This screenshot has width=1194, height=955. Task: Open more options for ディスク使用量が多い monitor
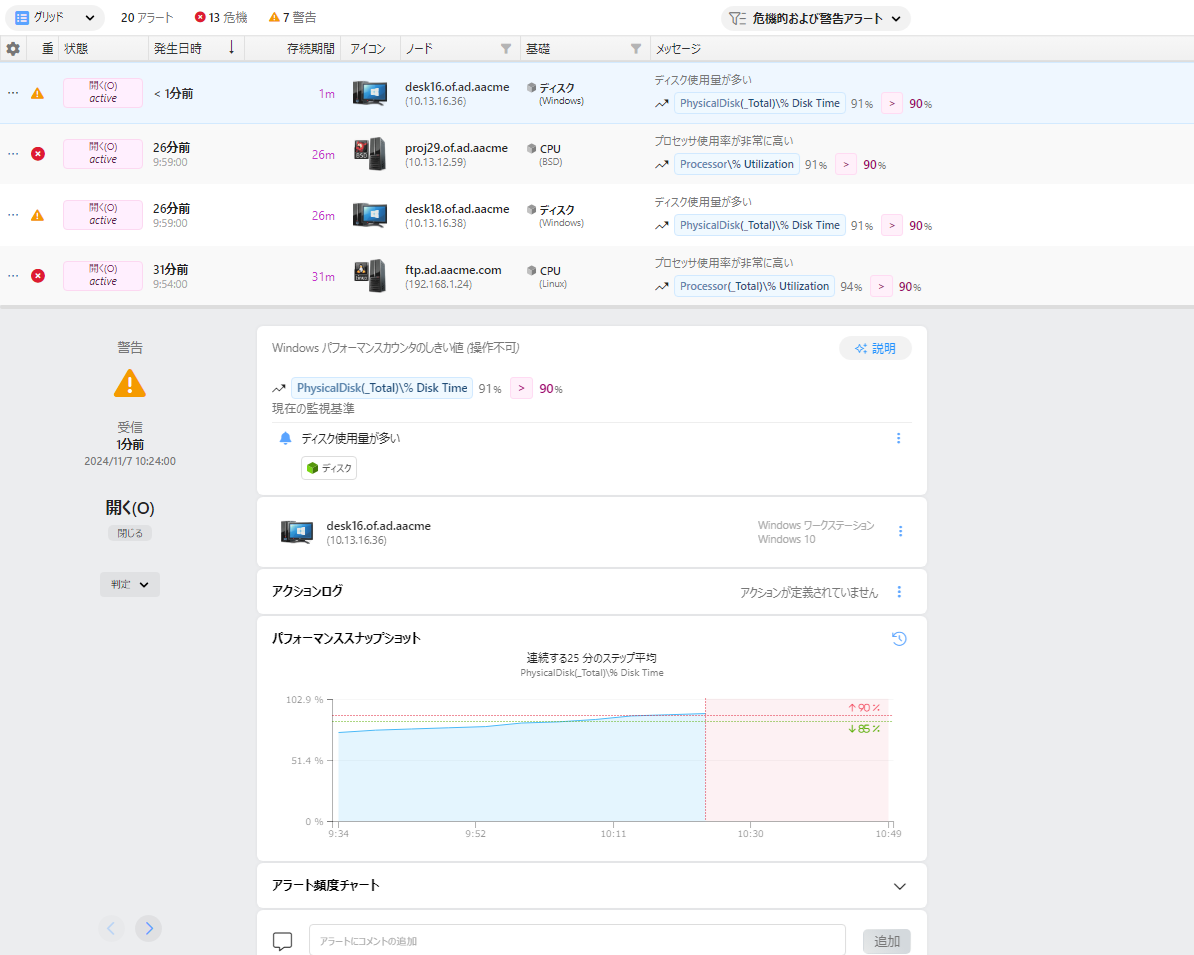pos(899,439)
